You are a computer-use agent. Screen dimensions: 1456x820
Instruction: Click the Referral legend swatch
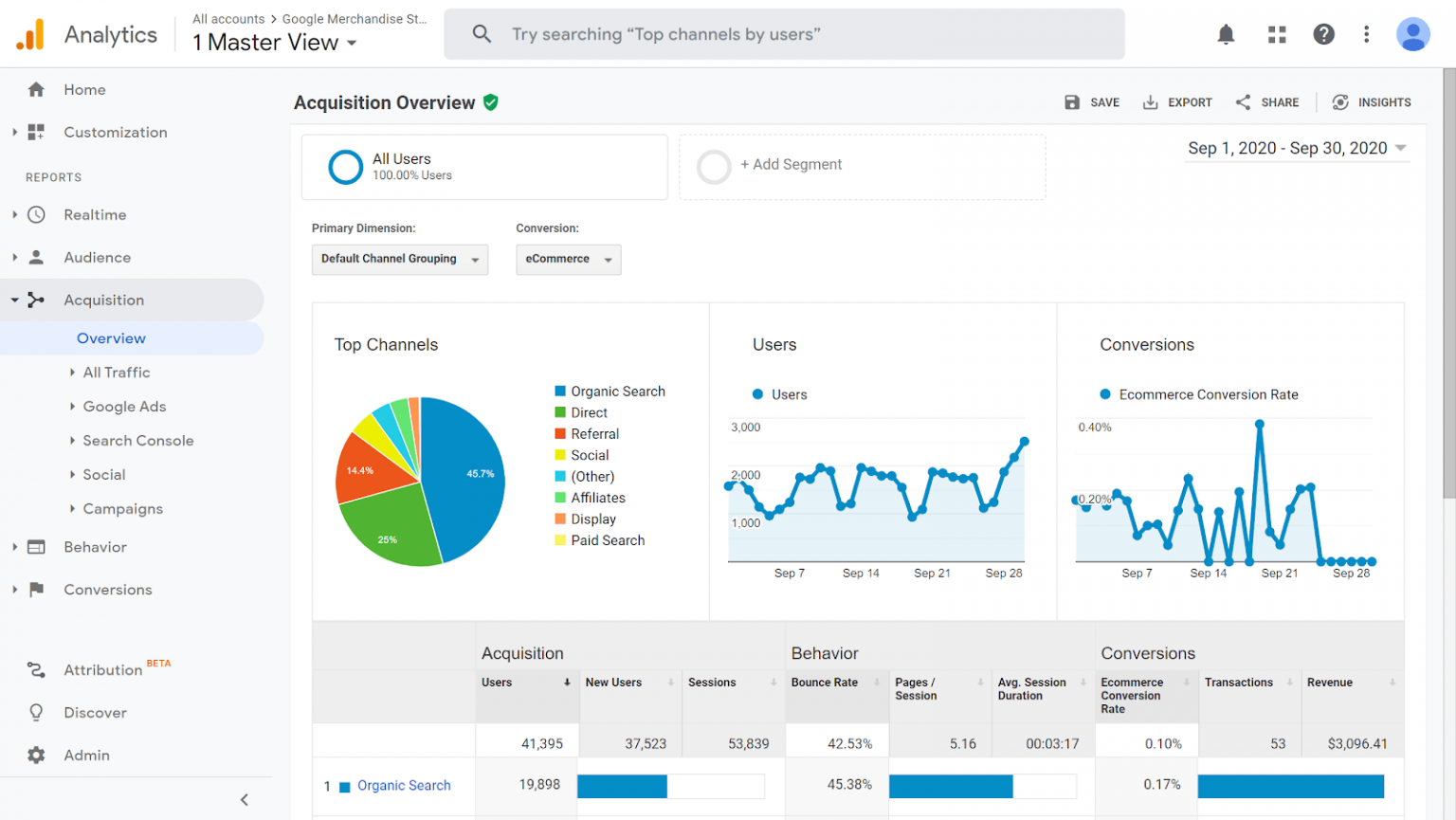point(560,434)
